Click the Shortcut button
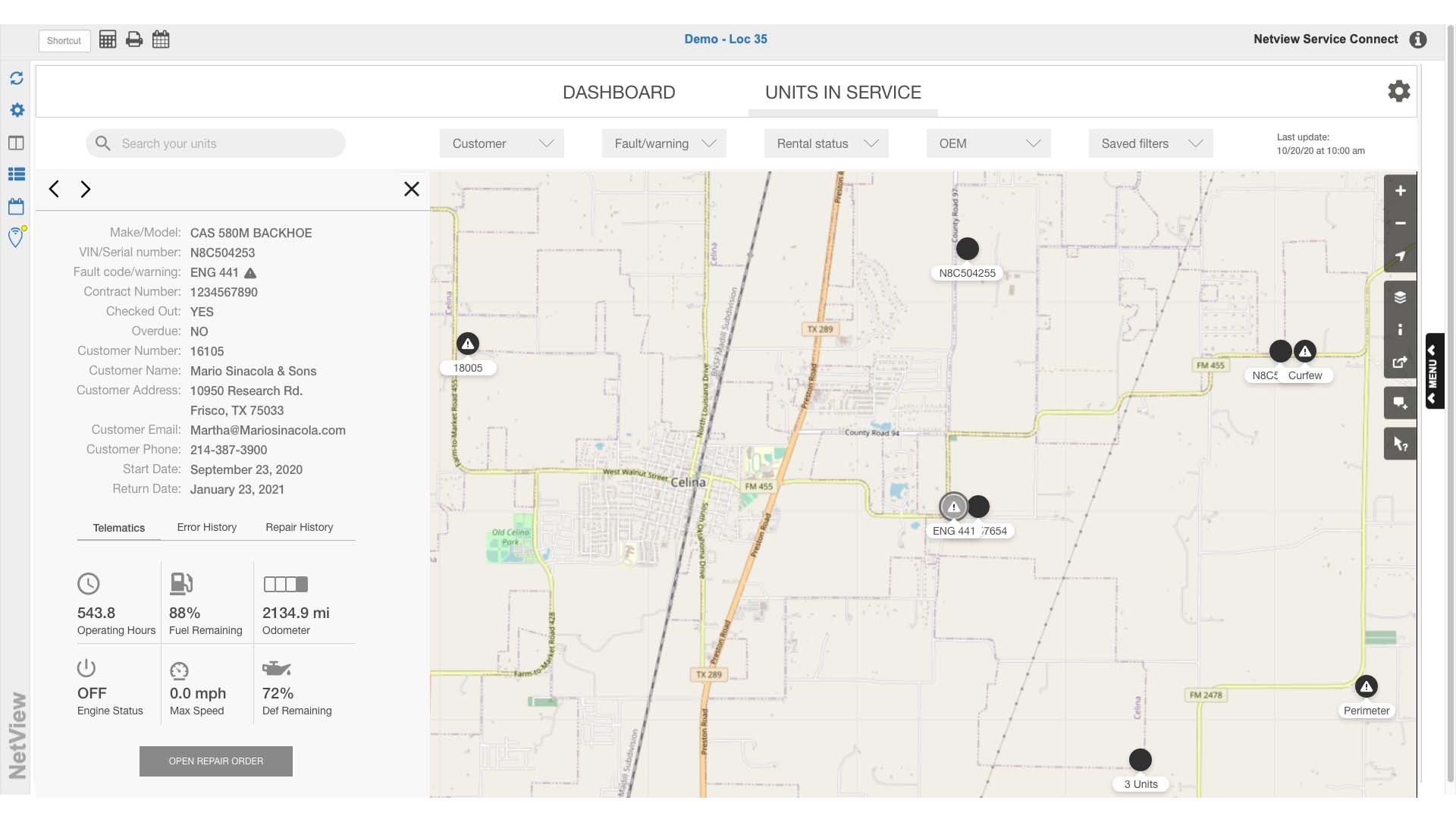The width and height of the screenshot is (1456, 819). tap(64, 41)
